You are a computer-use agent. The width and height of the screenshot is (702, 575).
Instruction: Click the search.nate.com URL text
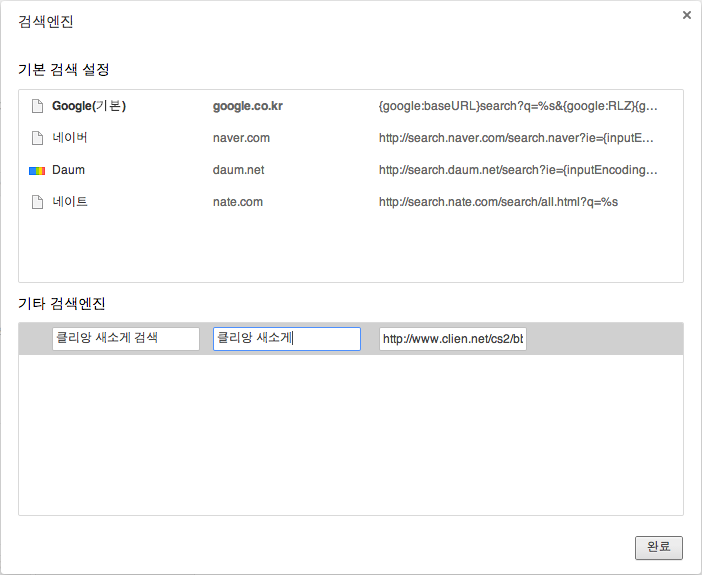(498, 202)
